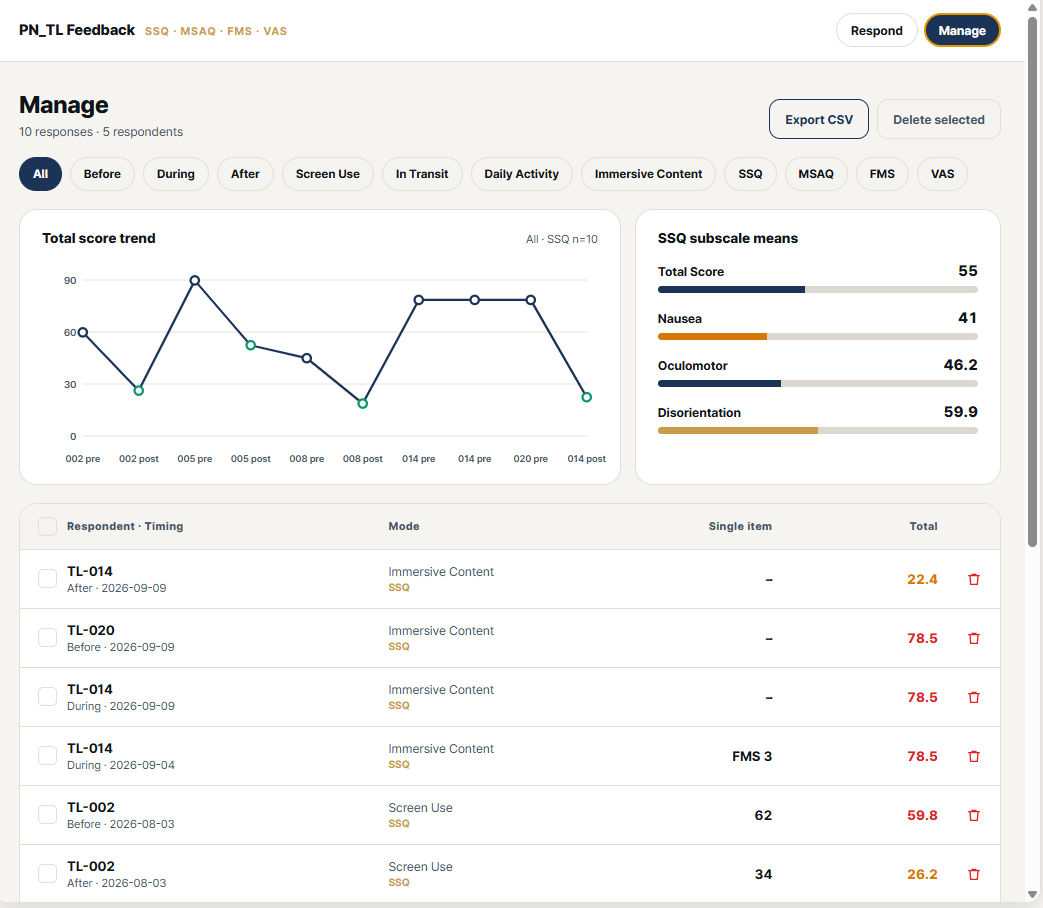Image resolution: width=1043 pixels, height=908 pixels.
Task: Click the page vertical scrollbar thumb
Action: click(1032, 281)
